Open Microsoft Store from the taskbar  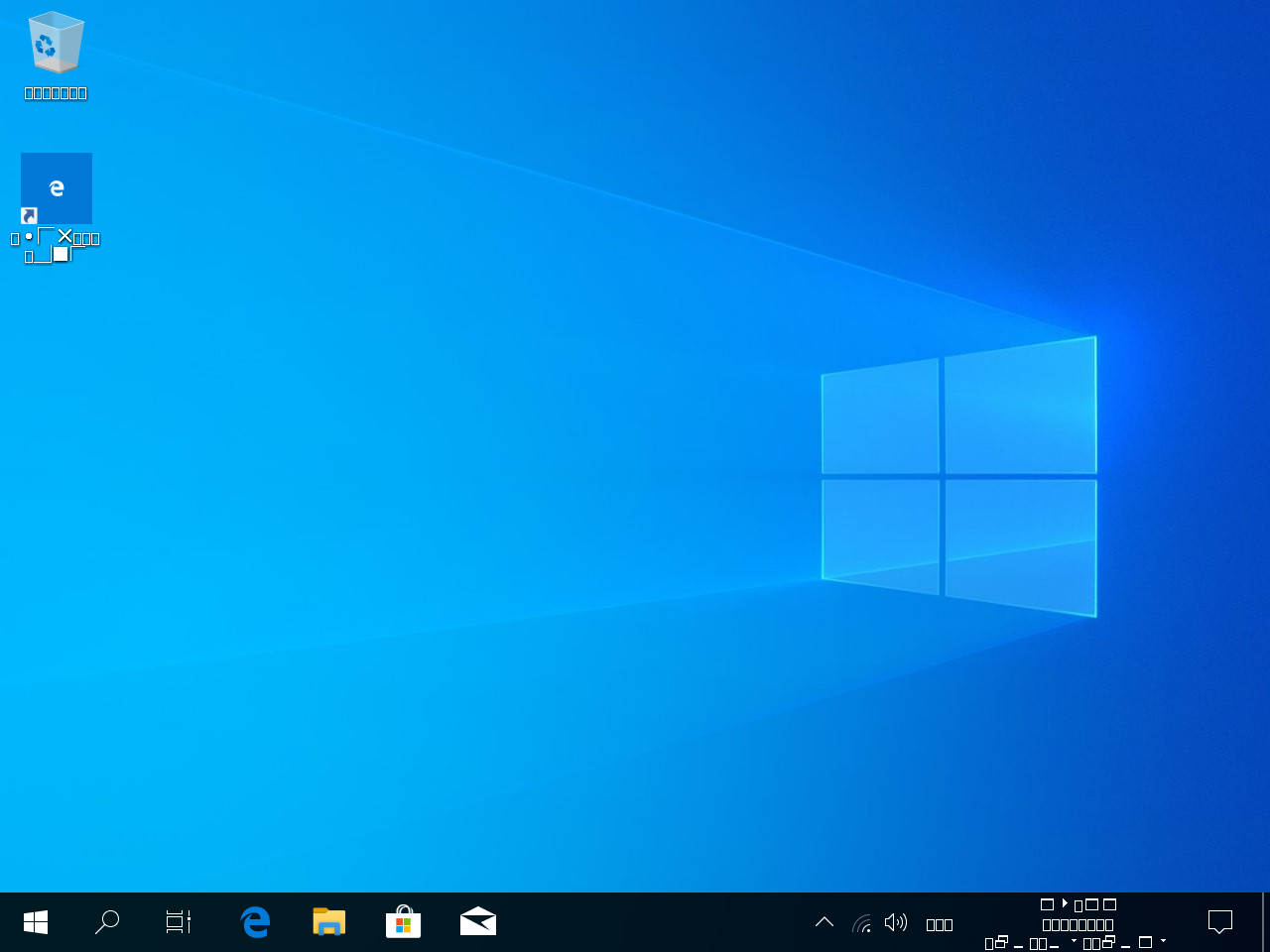coord(403,922)
